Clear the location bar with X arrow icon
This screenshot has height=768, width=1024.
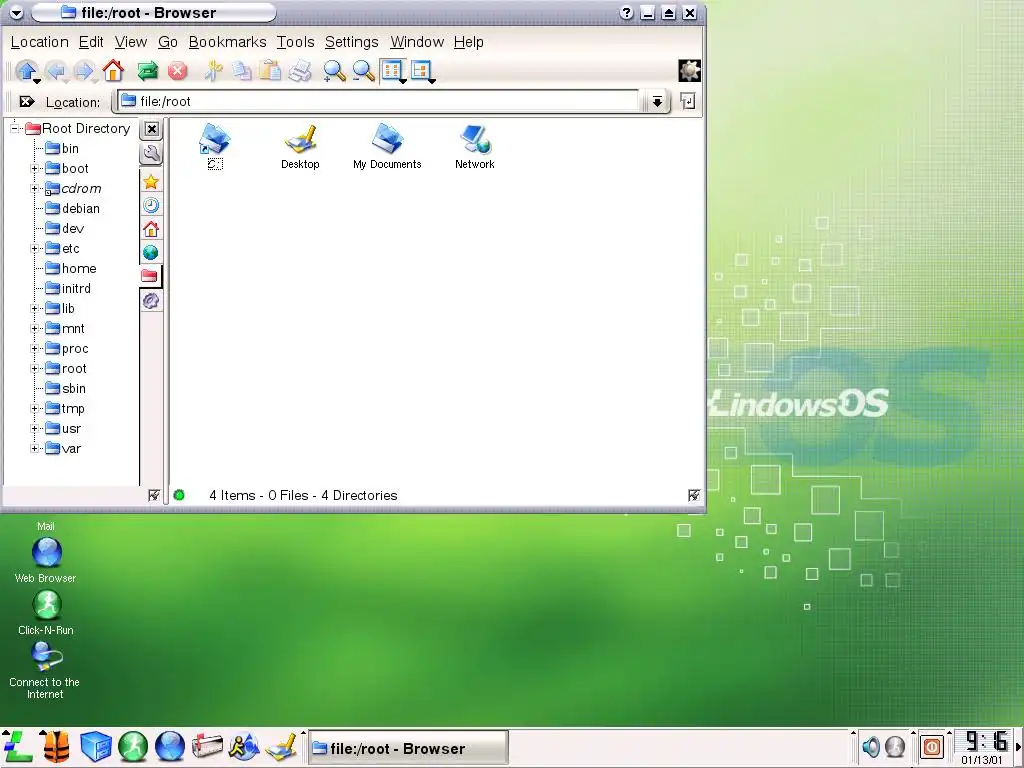tap(27, 102)
